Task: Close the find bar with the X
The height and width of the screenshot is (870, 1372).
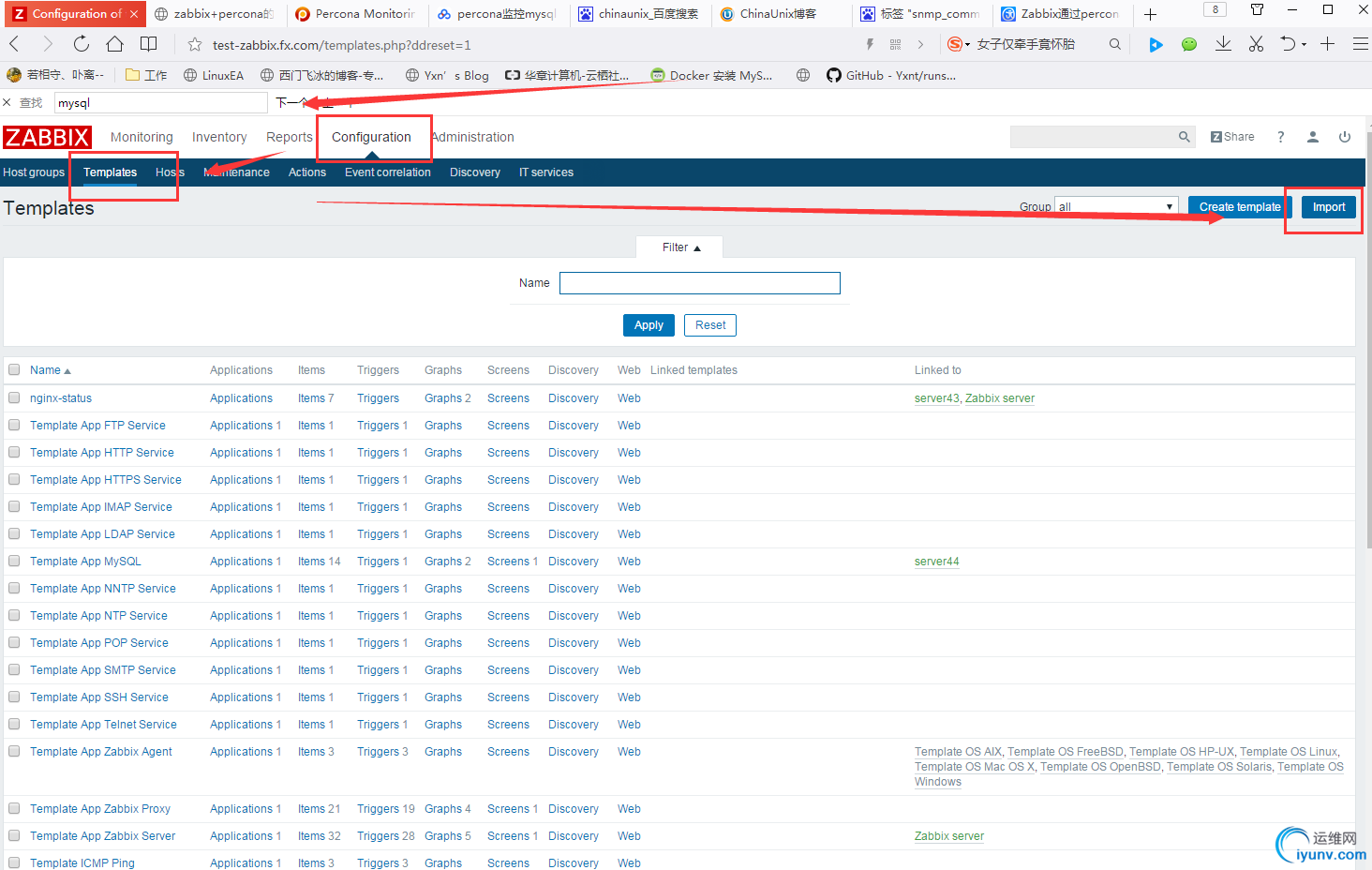Action: click(7, 102)
